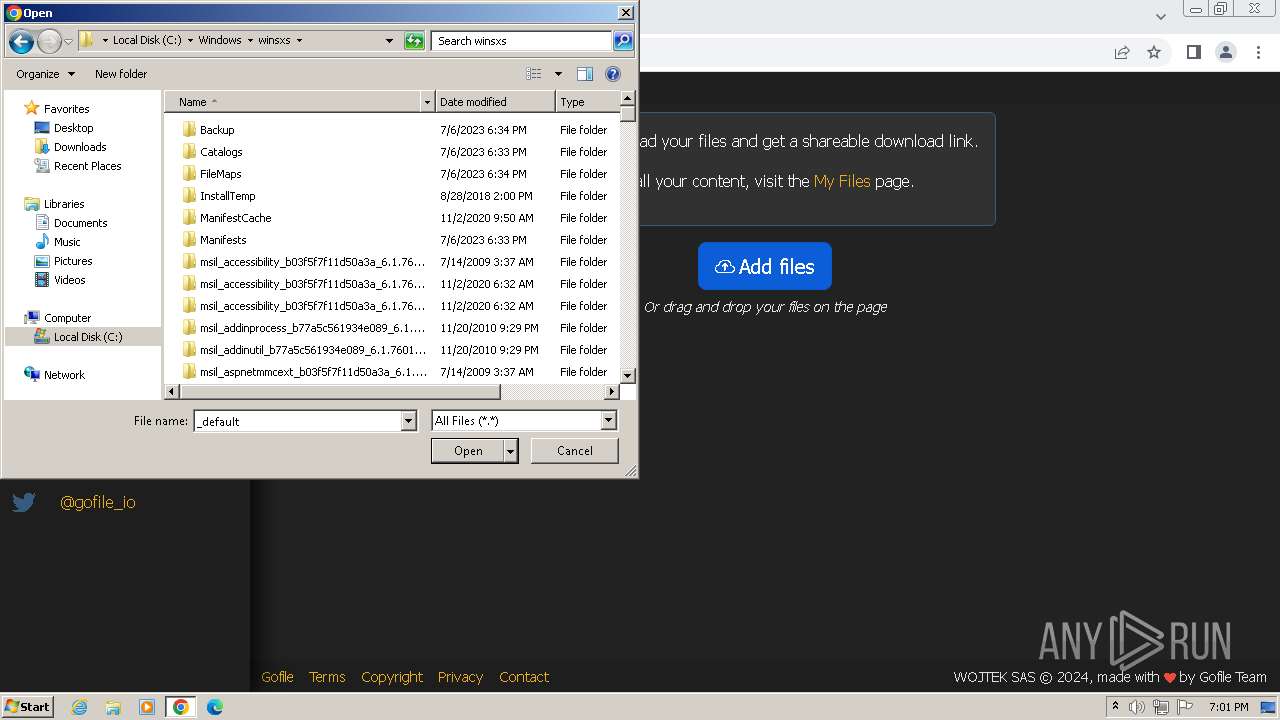Click the Cancel button
Image resolution: width=1280 pixels, height=720 pixels.
point(575,451)
